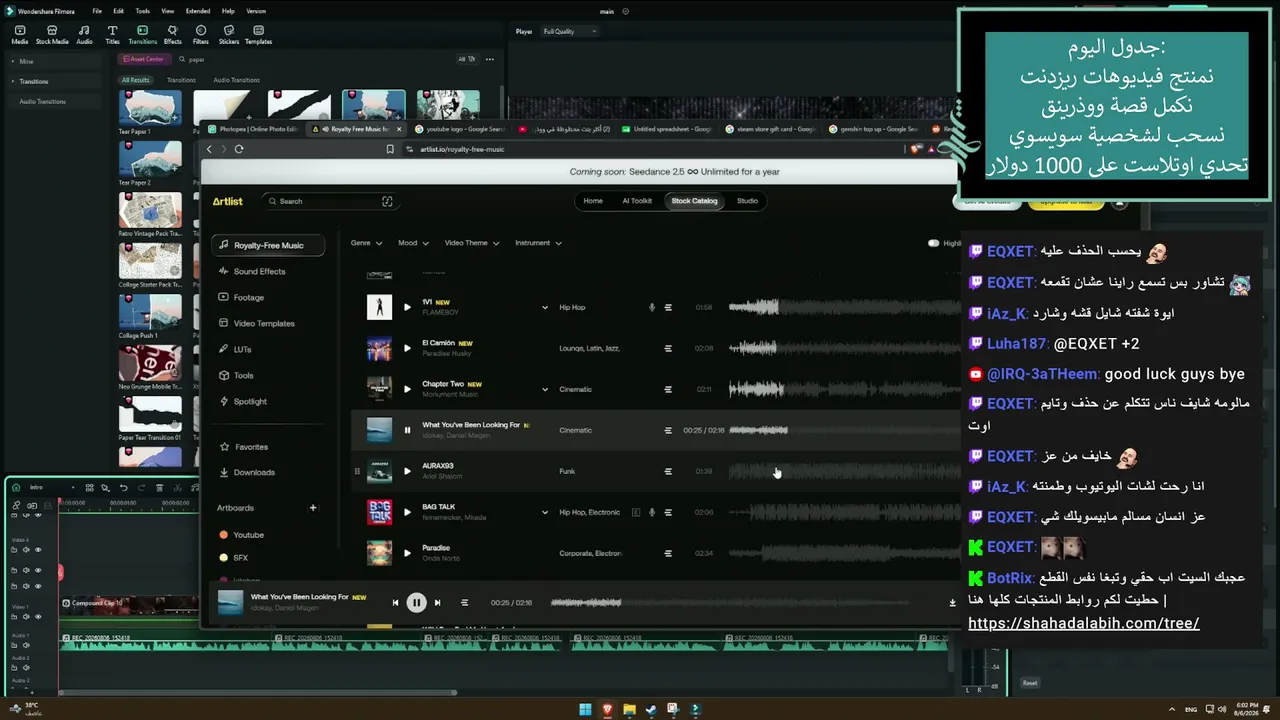Open the Tools menu in Filmora
The height and width of the screenshot is (720, 1280).
click(143, 11)
